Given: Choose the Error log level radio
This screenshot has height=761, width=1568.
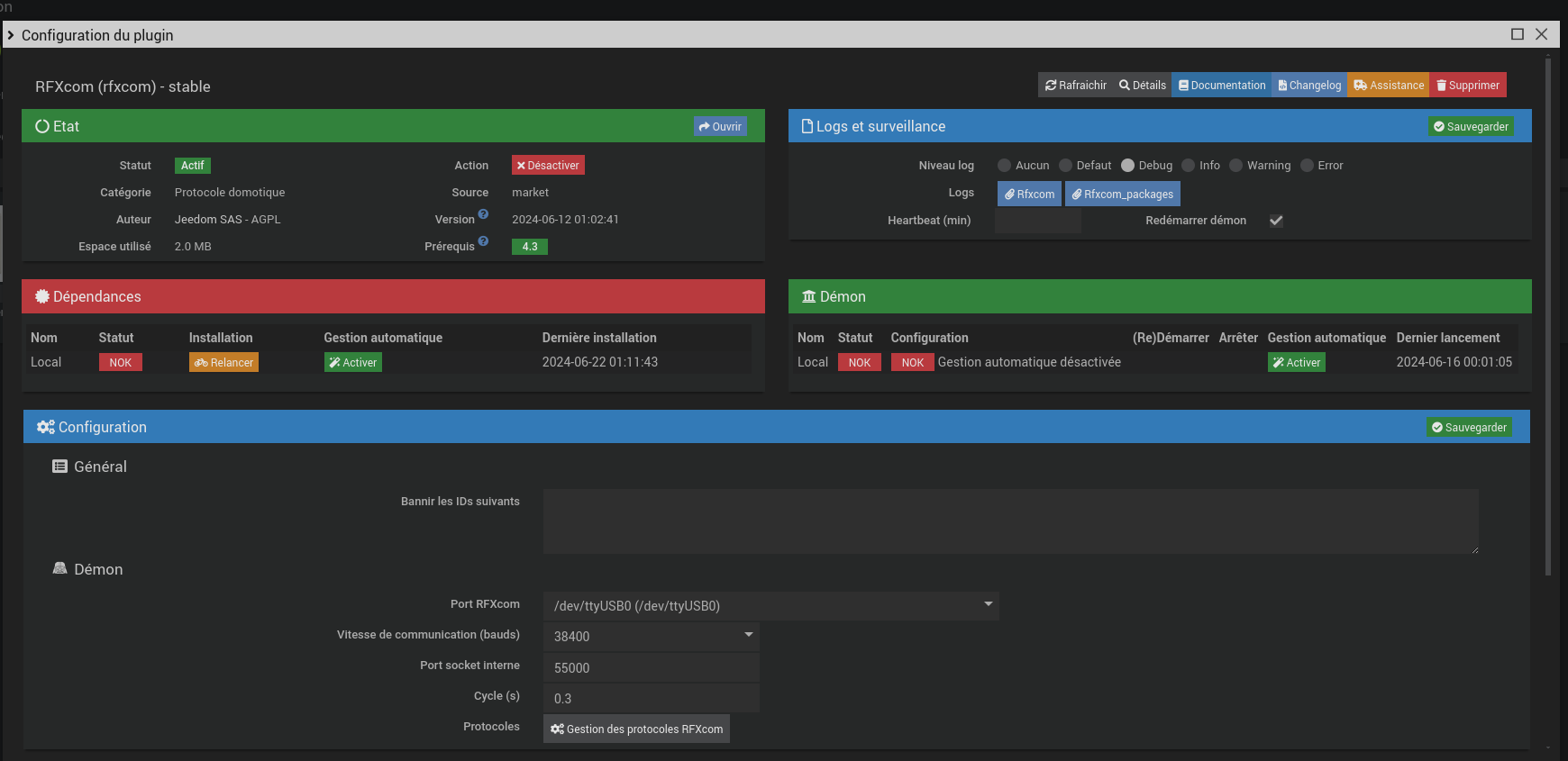Looking at the screenshot, I should (x=1307, y=166).
